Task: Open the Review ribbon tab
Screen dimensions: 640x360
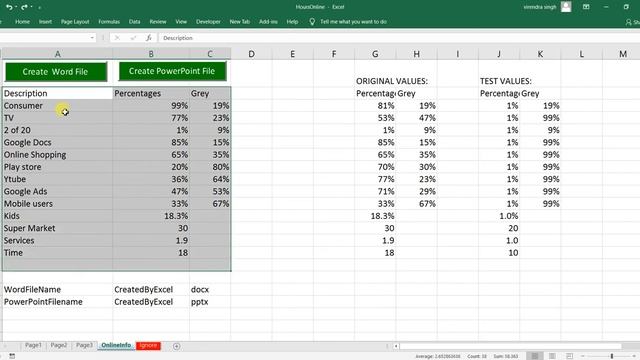Action: (x=158, y=22)
